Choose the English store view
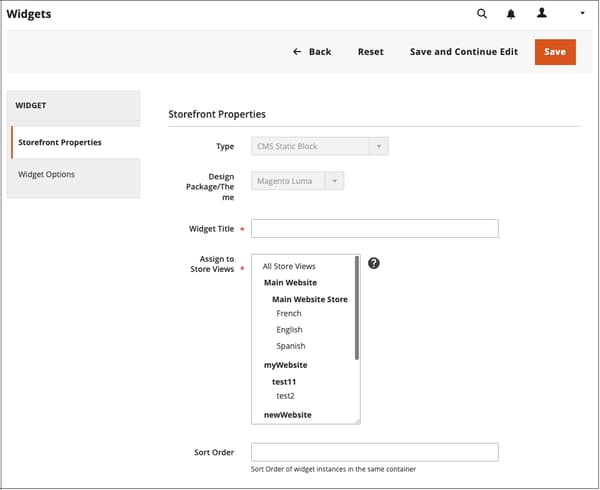This screenshot has width=600, height=490. [x=289, y=329]
